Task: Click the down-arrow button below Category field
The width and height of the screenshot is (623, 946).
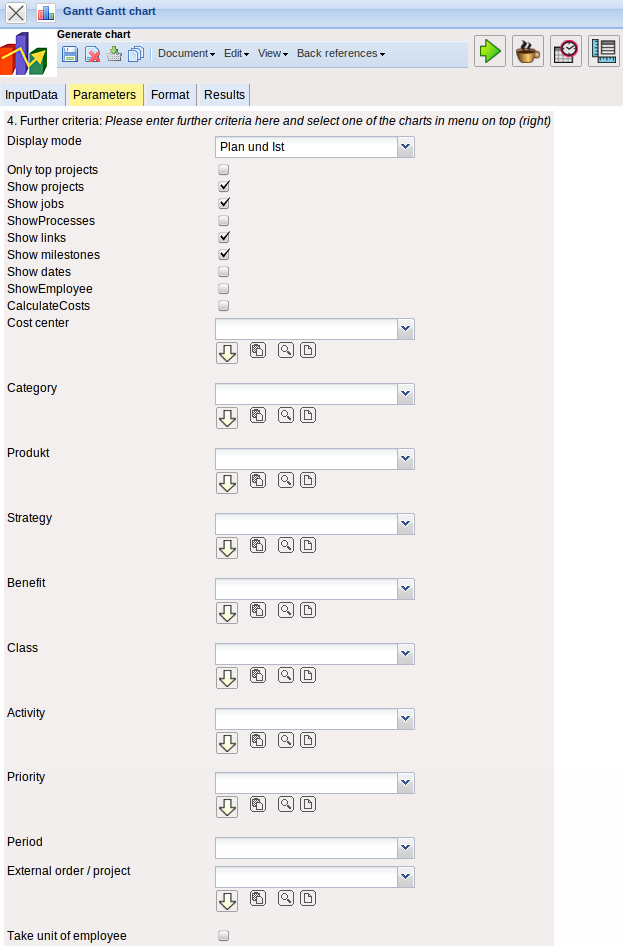Action: pyautogui.click(x=227, y=418)
